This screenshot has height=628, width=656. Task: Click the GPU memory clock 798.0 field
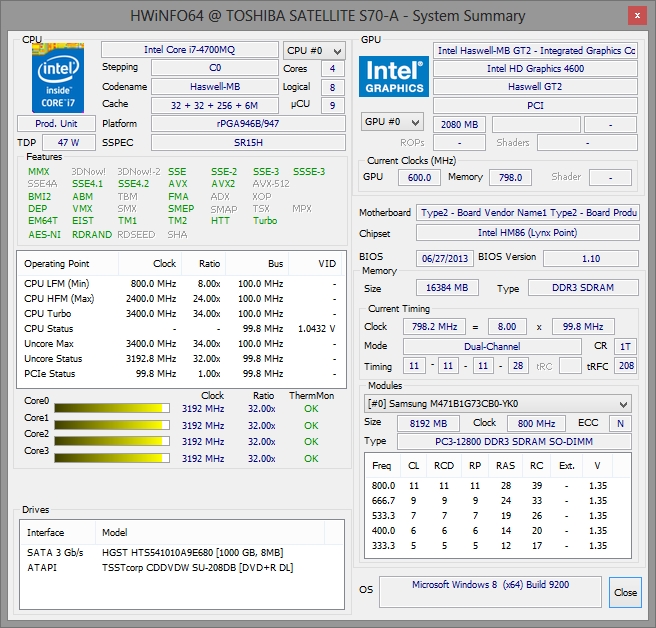[x=510, y=177]
